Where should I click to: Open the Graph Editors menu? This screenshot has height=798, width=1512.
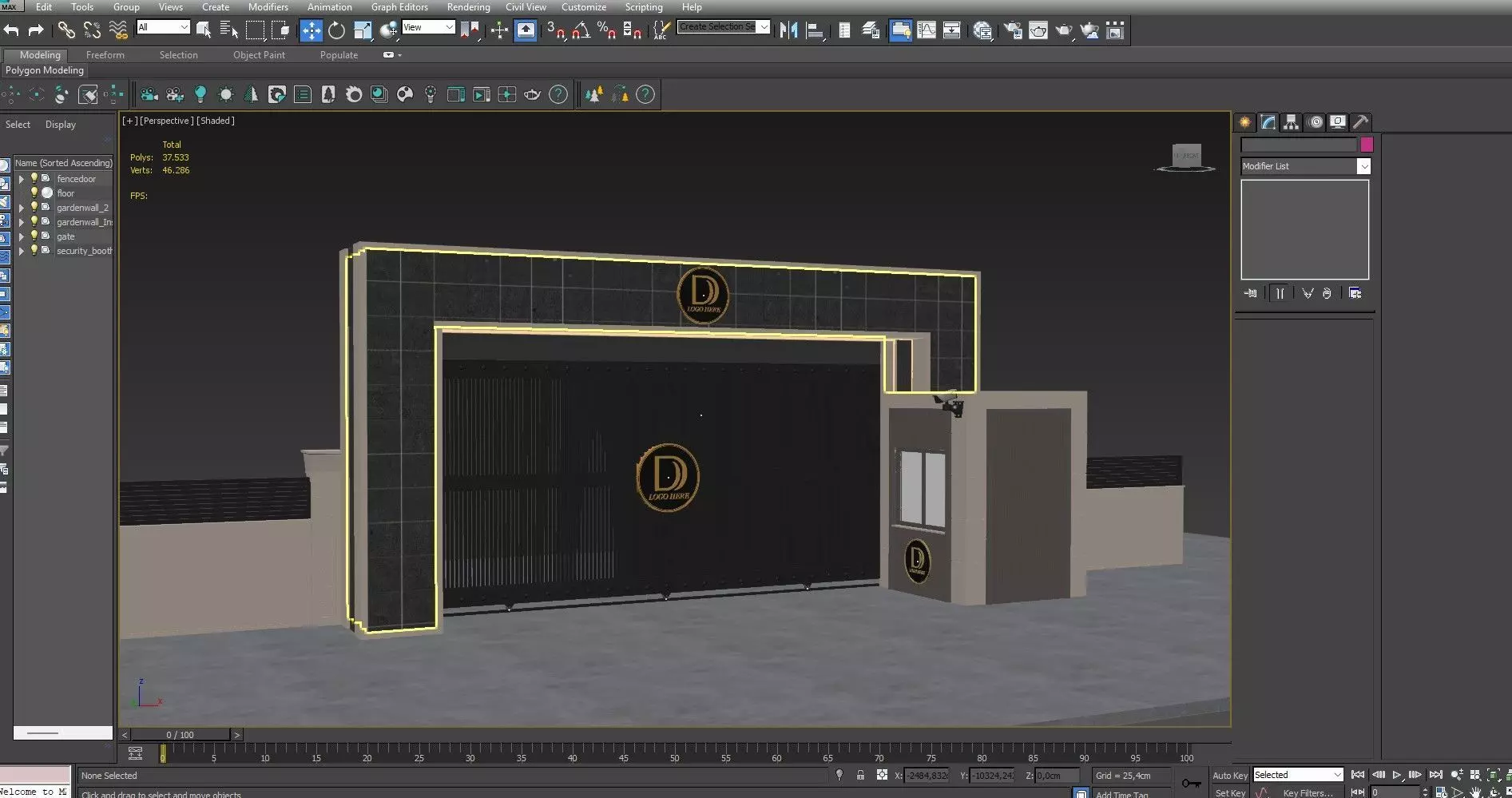point(399,7)
